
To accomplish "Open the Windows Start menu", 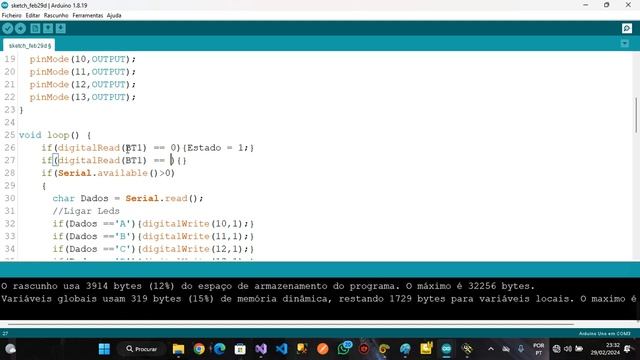I will (104, 349).
